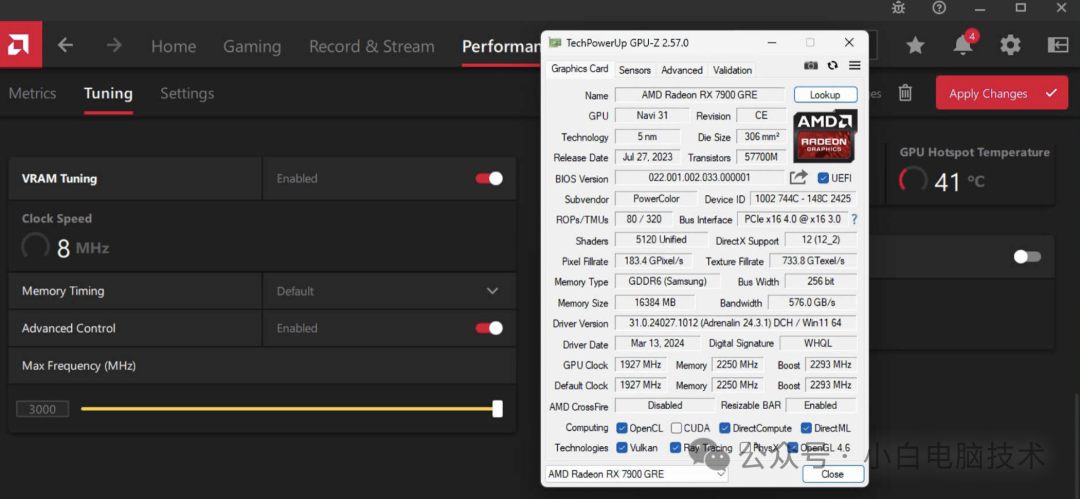Click BIOS export share icon

(798, 178)
